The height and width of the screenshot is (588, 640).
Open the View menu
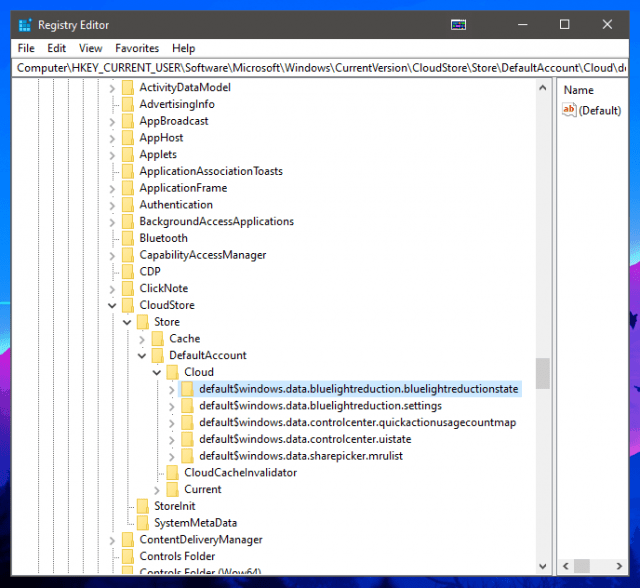pos(91,48)
